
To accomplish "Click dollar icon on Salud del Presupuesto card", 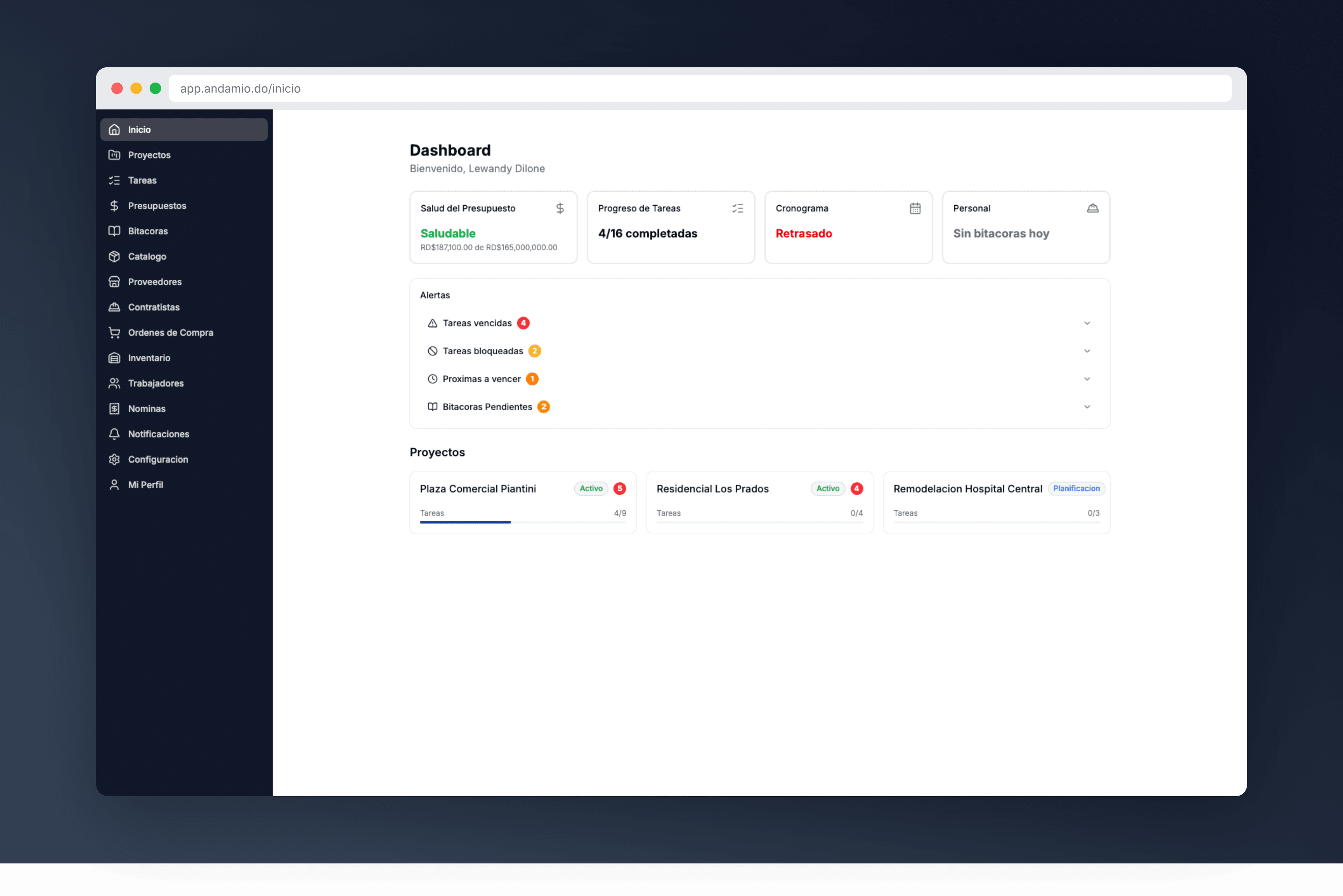I will pos(560,208).
